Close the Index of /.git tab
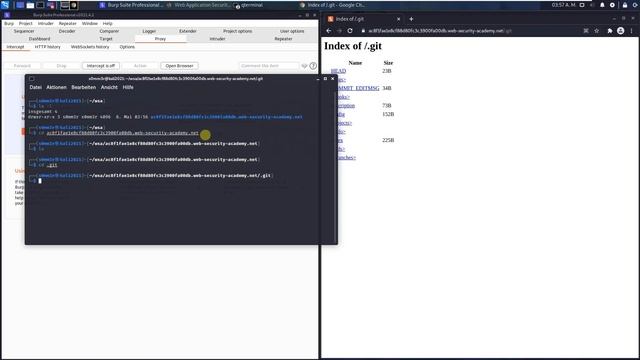This screenshot has width=640, height=360. pos(399,19)
